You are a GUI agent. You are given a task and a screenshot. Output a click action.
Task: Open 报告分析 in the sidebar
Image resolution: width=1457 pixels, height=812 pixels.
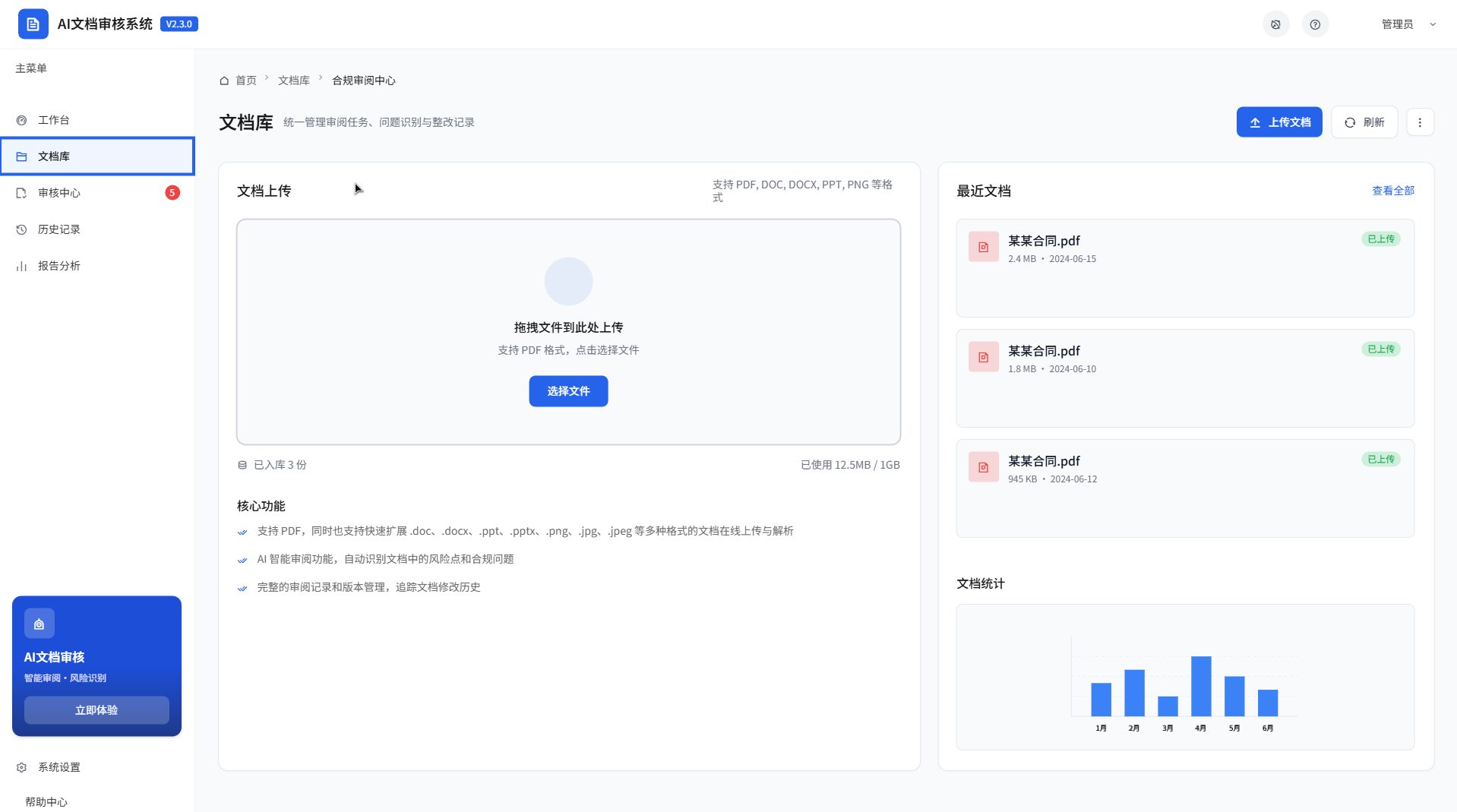[97, 266]
